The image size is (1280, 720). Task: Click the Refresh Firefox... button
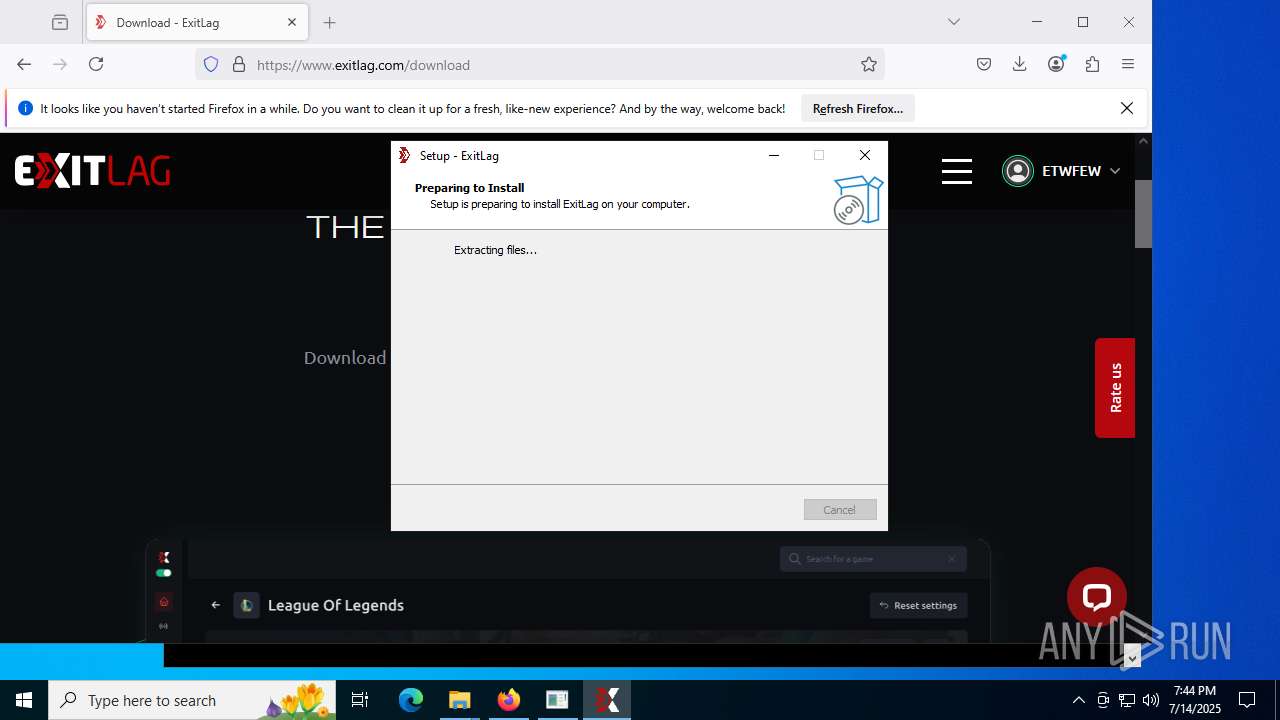858,109
